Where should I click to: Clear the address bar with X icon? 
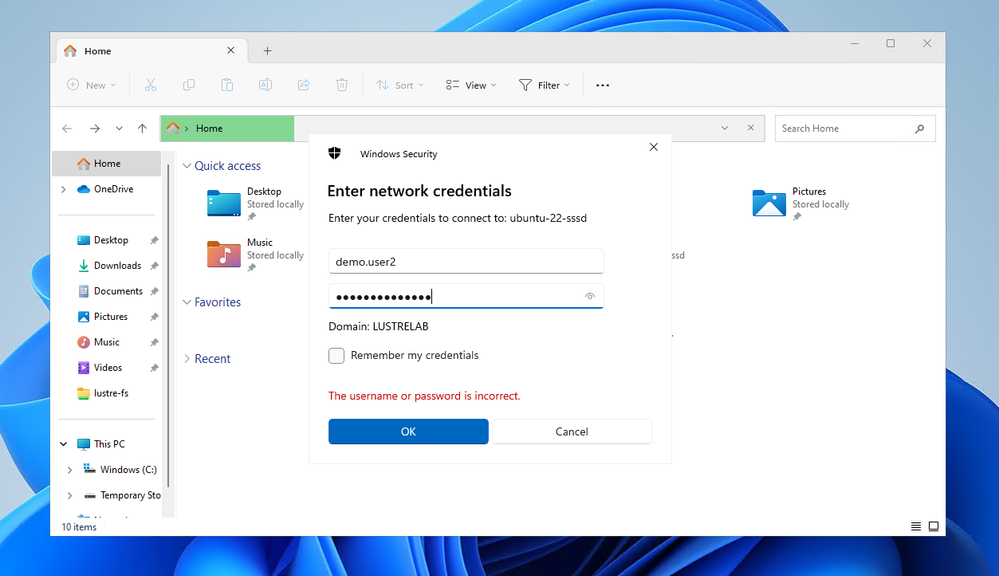tap(751, 128)
